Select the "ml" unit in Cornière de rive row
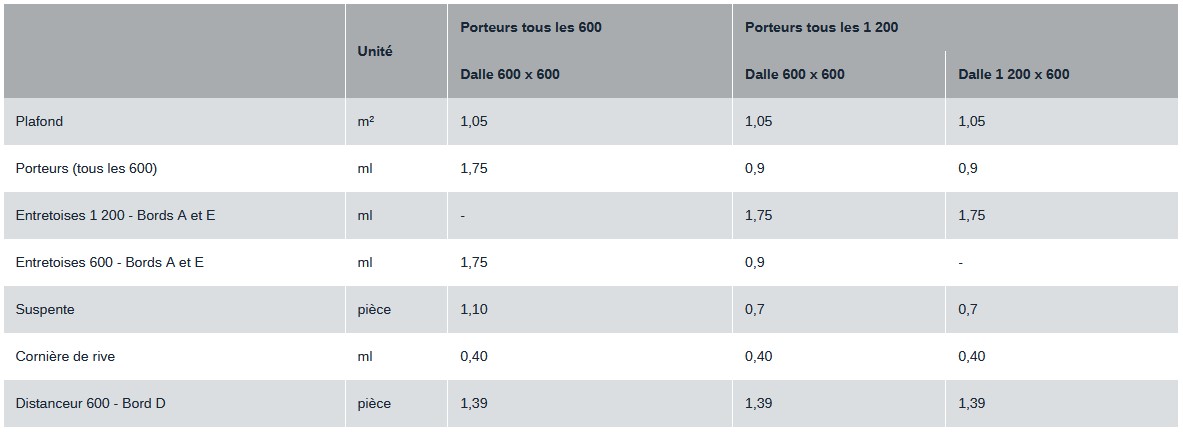 point(365,356)
